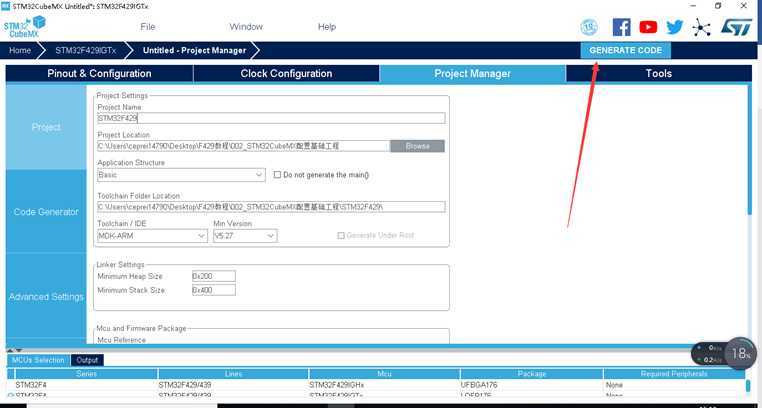Switch to Output bottom tab
Image resolution: width=762 pixels, height=408 pixels.
[87, 360]
